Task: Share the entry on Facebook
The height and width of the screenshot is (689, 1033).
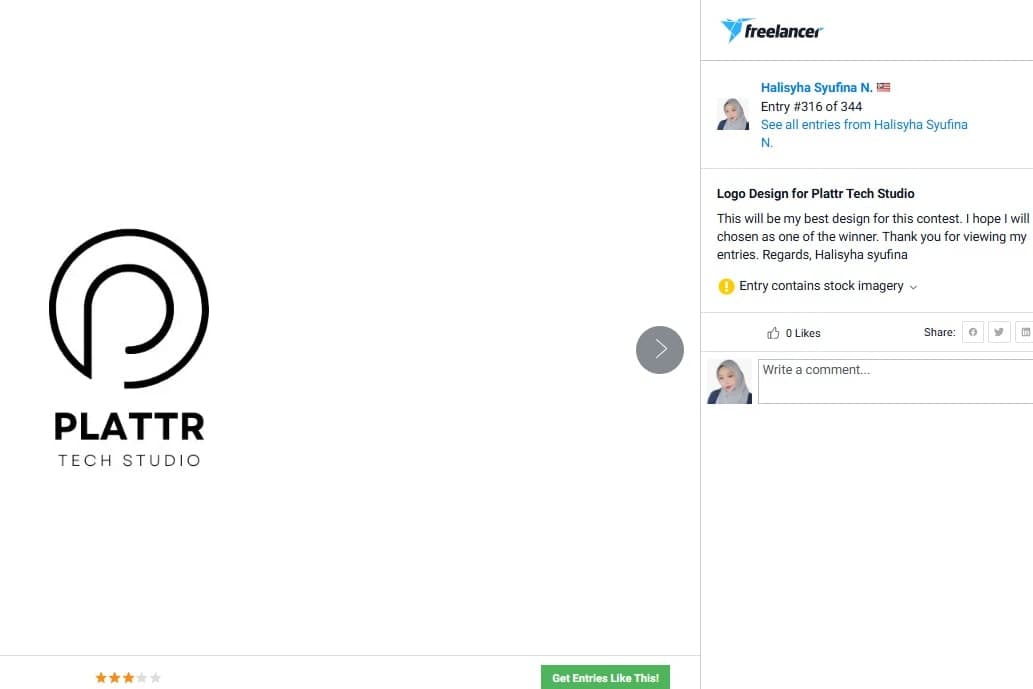Action: tap(972, 333)
